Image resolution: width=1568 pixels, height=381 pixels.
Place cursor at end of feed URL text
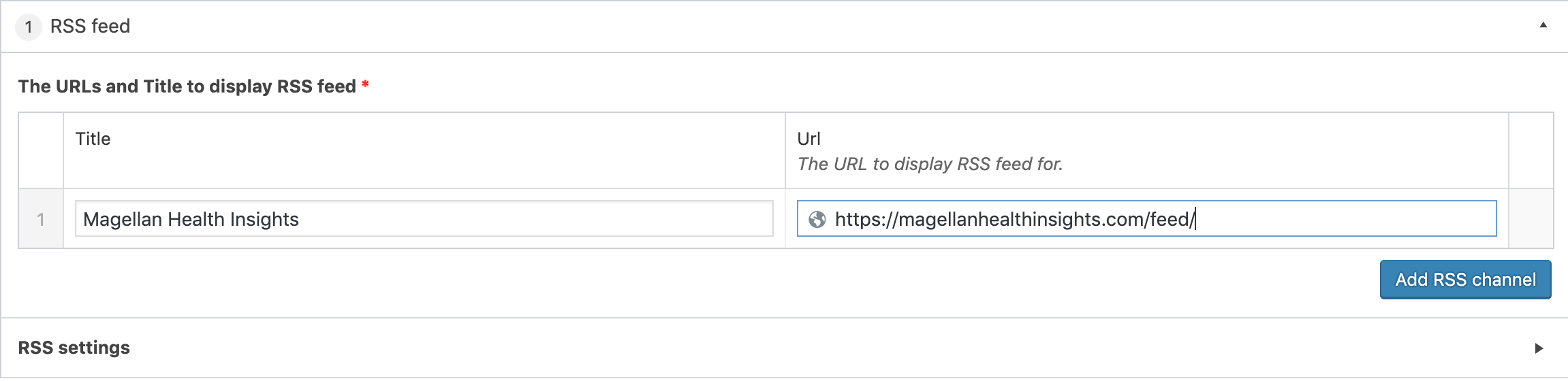point(1195,219)
